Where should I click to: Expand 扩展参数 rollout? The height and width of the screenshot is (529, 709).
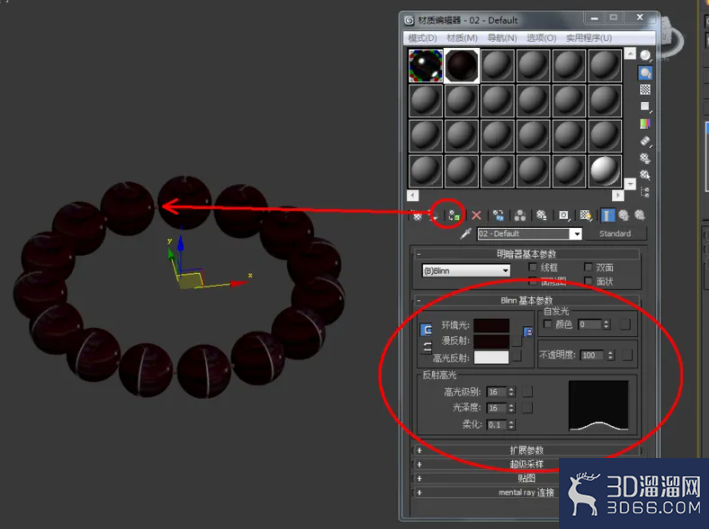pyautogui.click(x=526, y=450)
